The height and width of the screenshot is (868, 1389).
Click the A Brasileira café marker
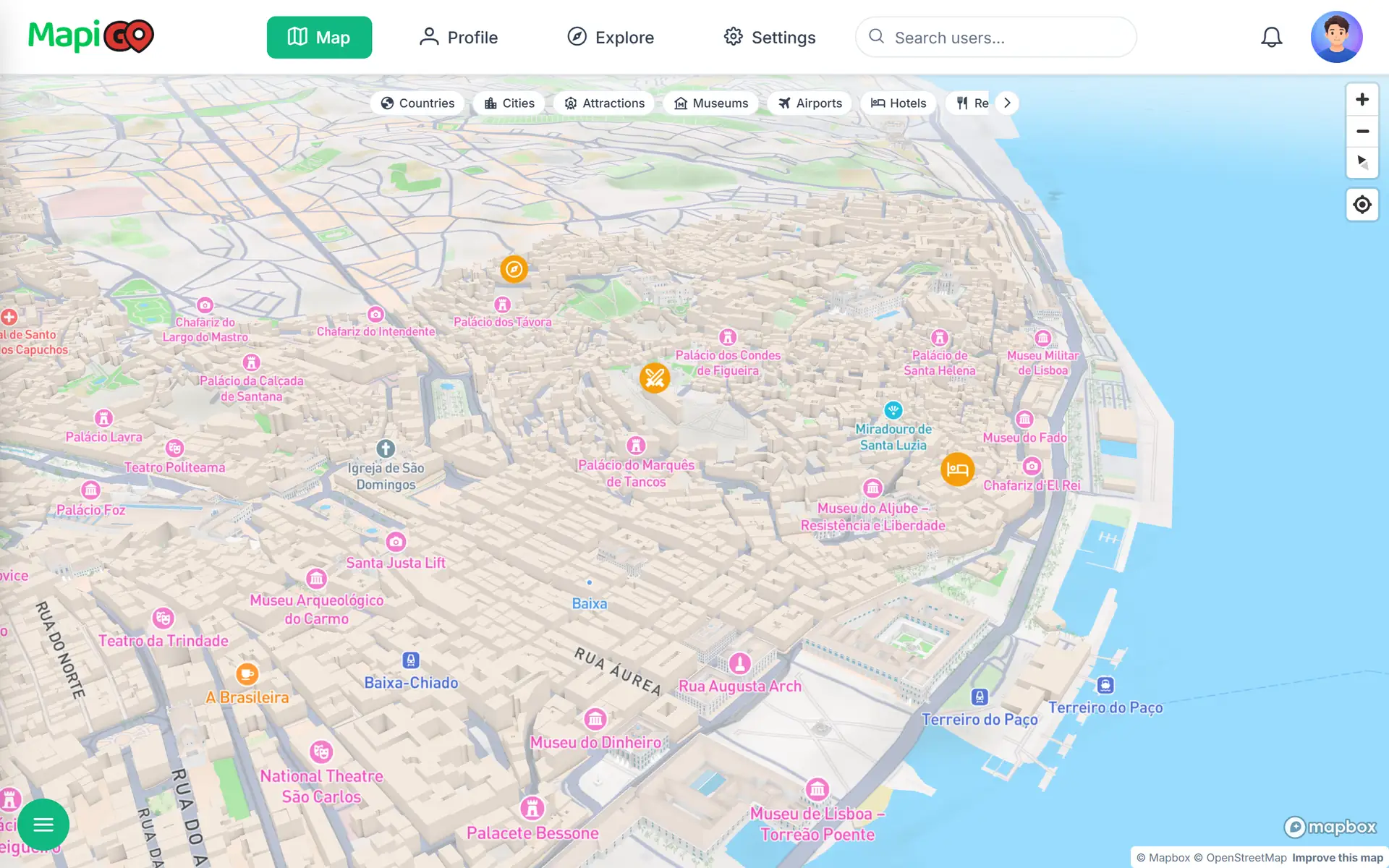[x=247, y=674]
